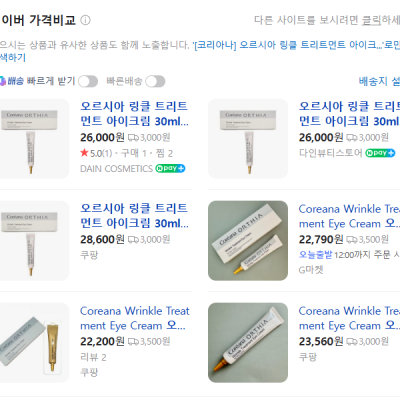The height and width of the screenshot is (400, 400).
Task: Click the N pay badge beside 다인뷰티스토어
Action: click(x=380, y=153)
